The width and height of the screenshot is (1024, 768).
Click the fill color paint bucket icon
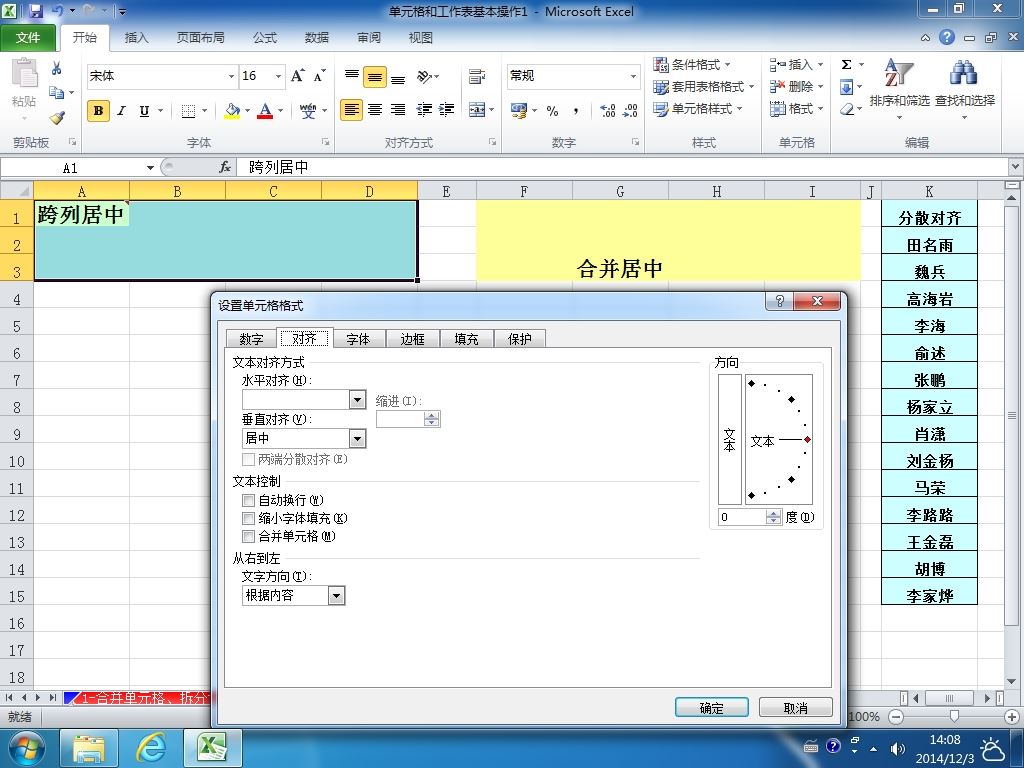pos(232,110)
